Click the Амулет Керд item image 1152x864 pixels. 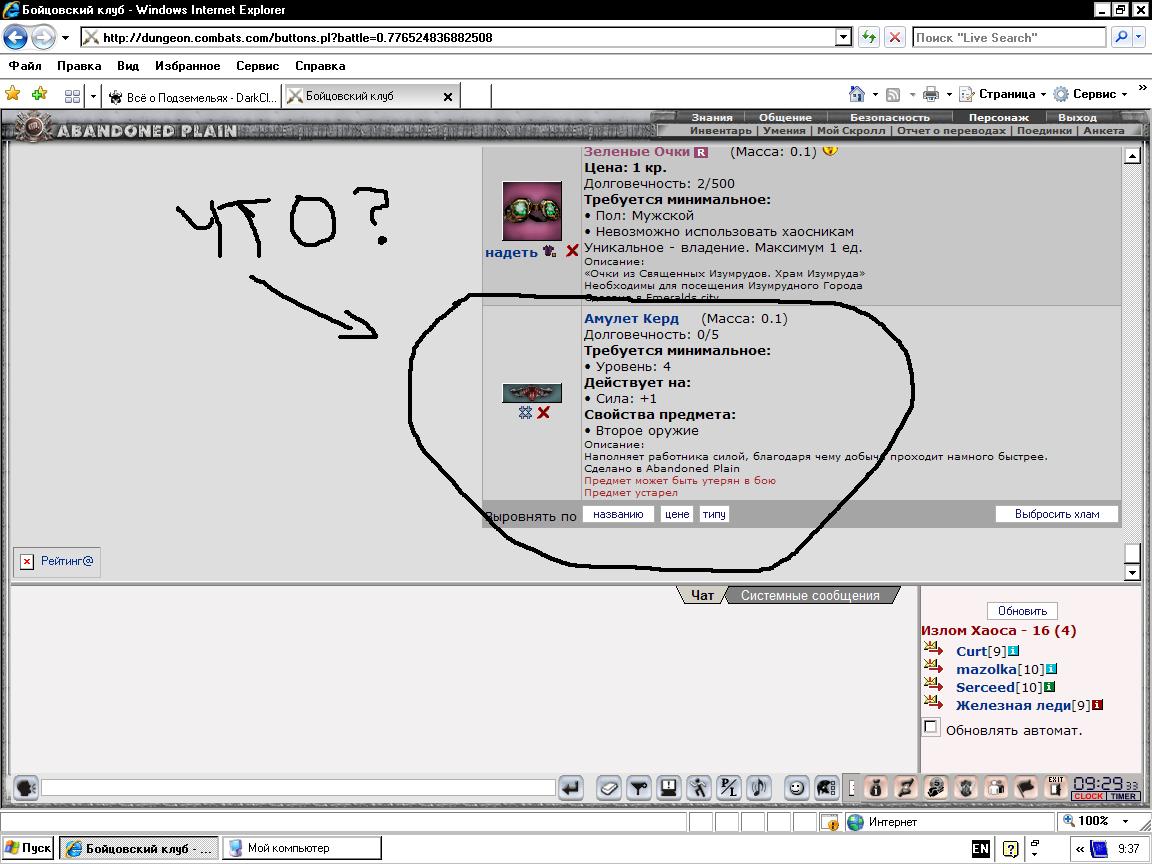click(x=532, y=393)
